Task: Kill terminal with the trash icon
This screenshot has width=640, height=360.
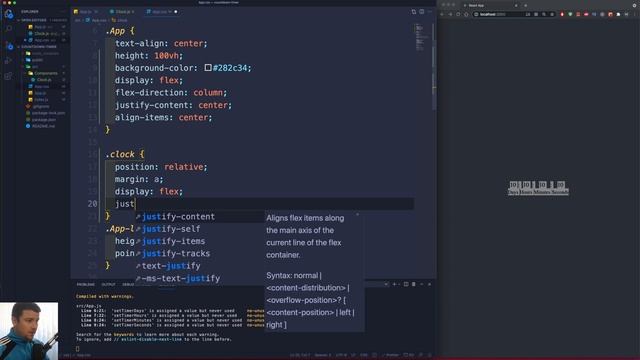Action: (413, 284)
